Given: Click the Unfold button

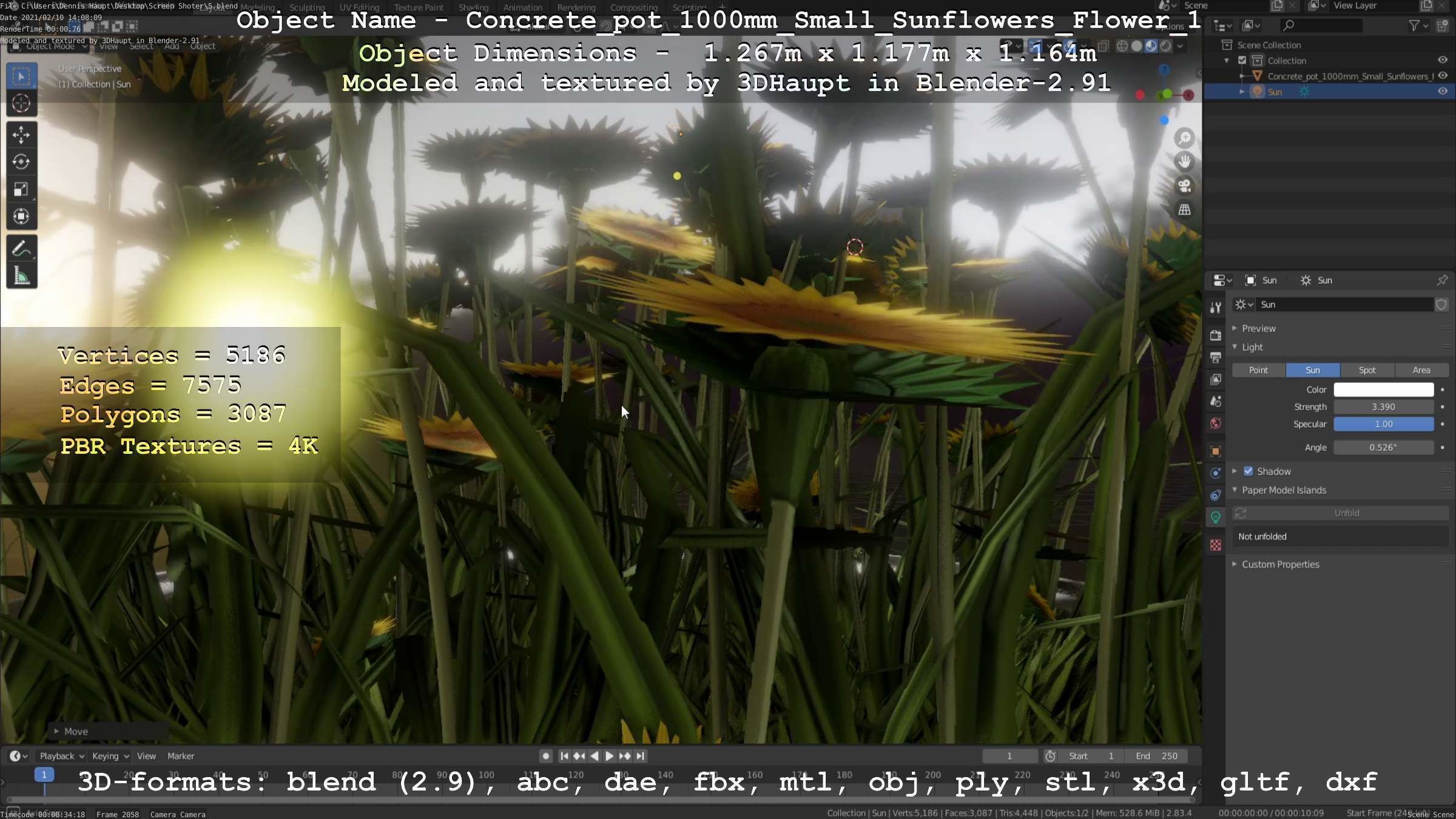Looking at the screenshot, I should (x=1341, y=513).
